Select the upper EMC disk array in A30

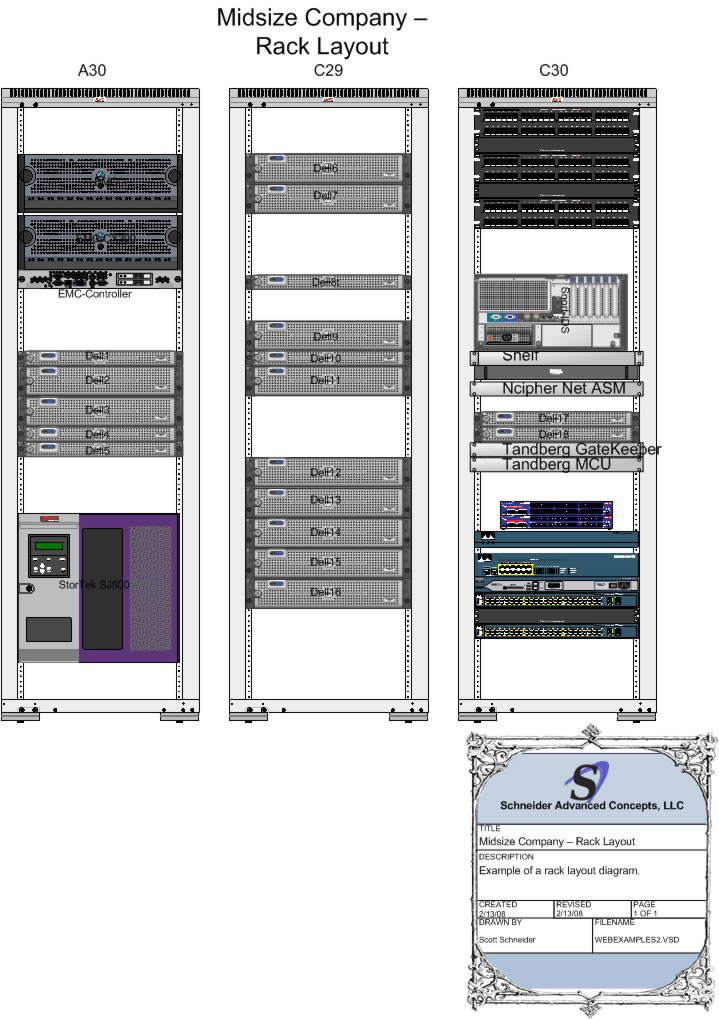point(100,183)
